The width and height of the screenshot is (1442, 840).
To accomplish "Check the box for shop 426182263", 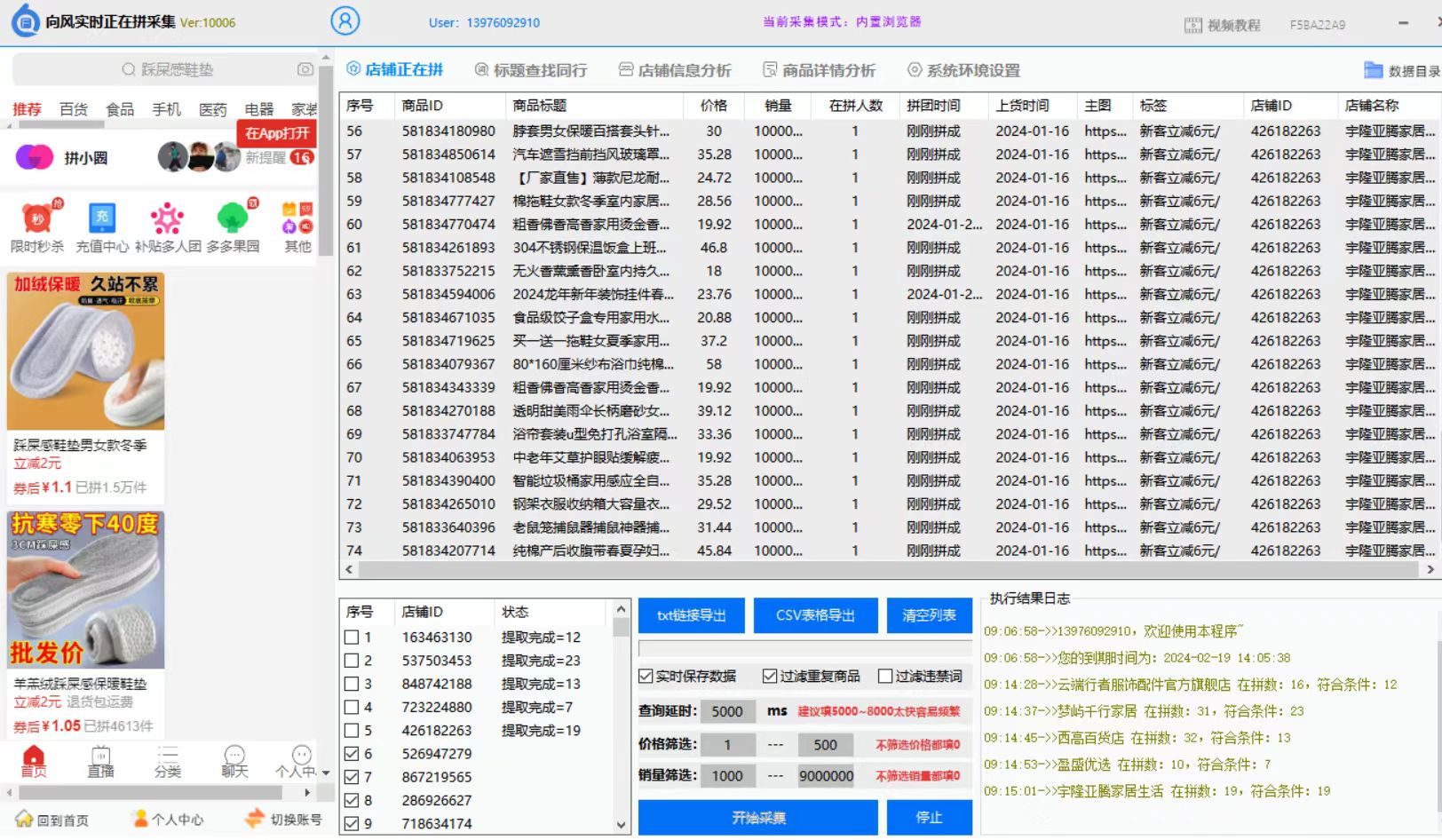I will click(x=352, y=731).
